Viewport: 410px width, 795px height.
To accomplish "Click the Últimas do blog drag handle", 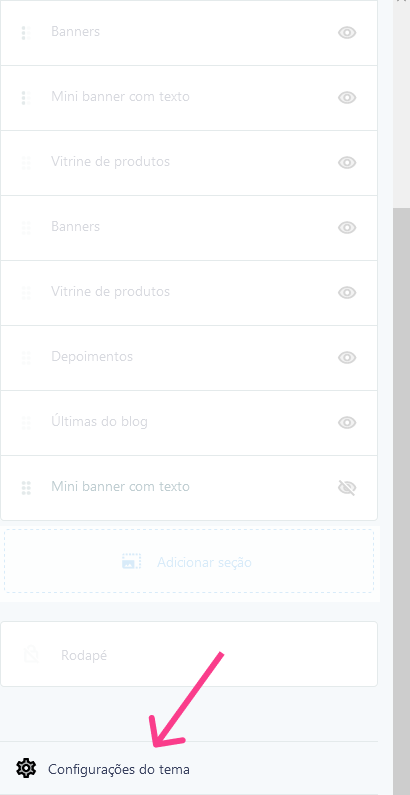I will 26,423.
